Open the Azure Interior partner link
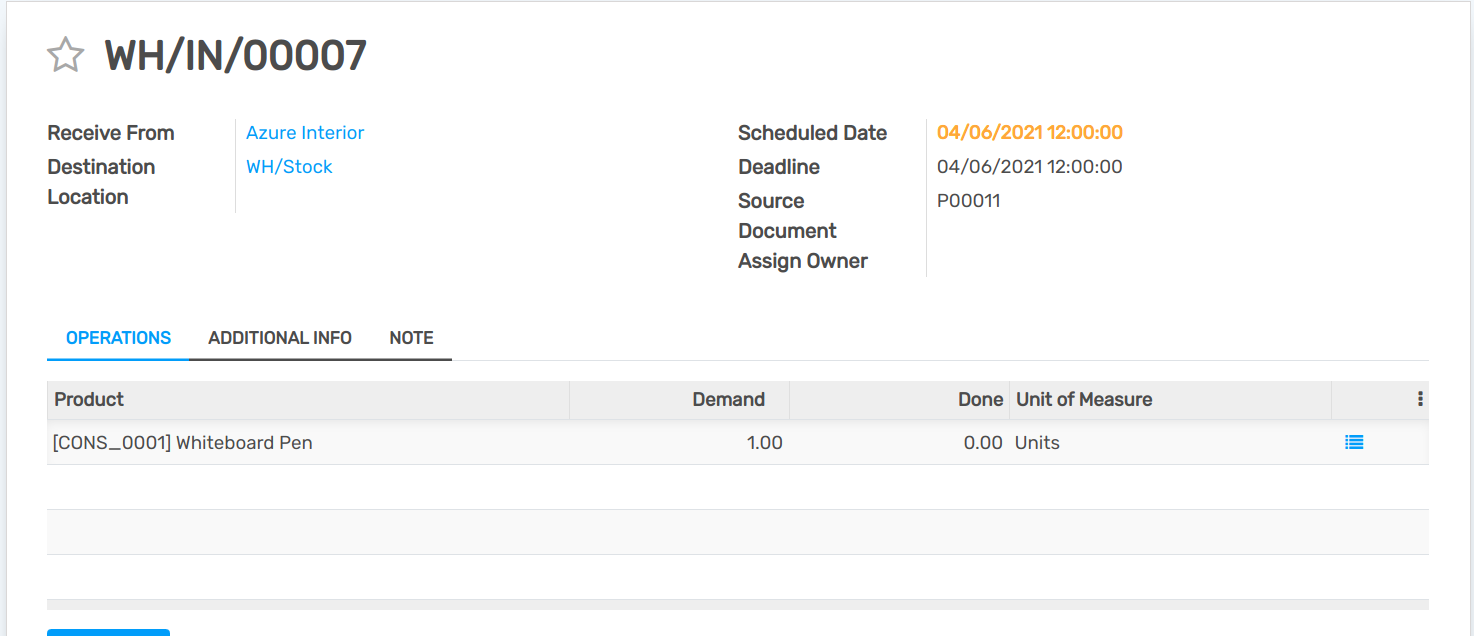1474x636 pixels. coord(305,133)
